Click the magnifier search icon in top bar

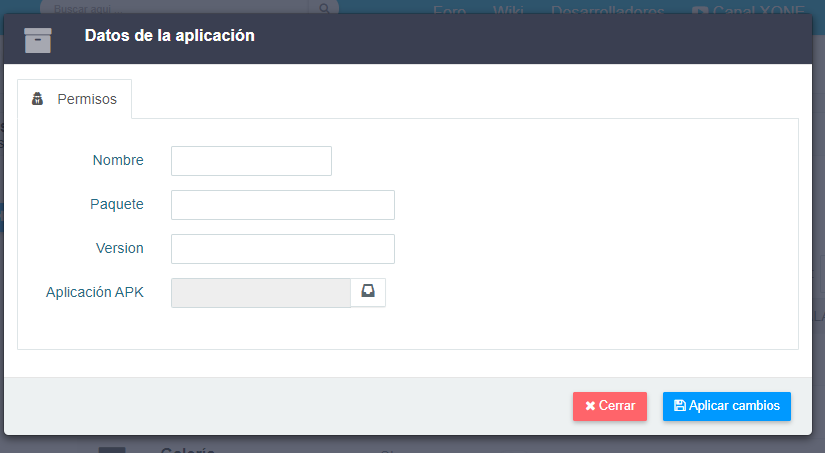tap(325, 8)
